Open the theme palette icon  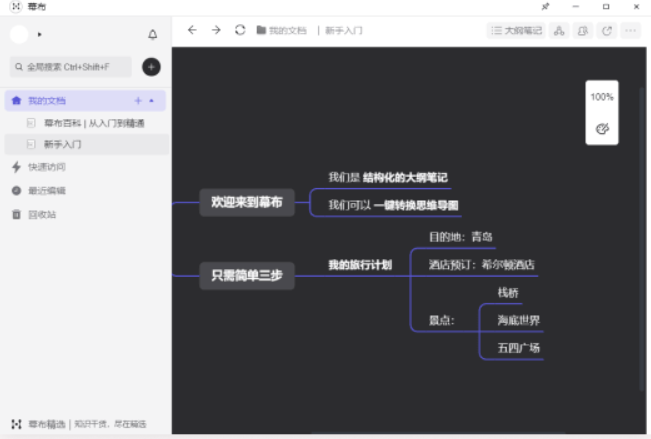(x=602, y=129)
